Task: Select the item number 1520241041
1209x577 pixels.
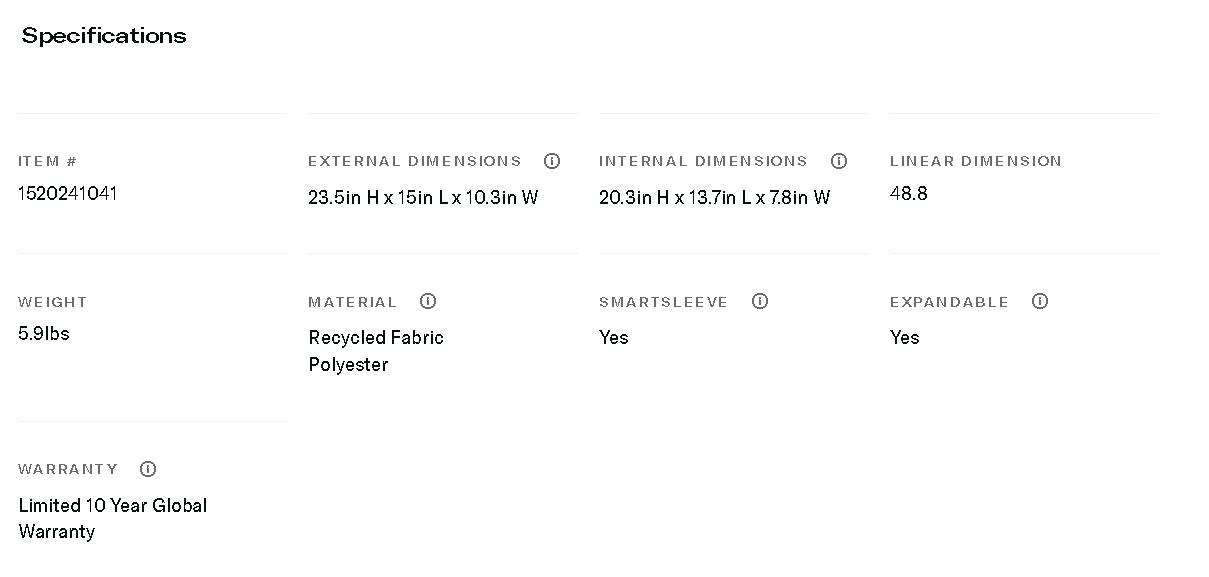Action: tap(68, 193)
